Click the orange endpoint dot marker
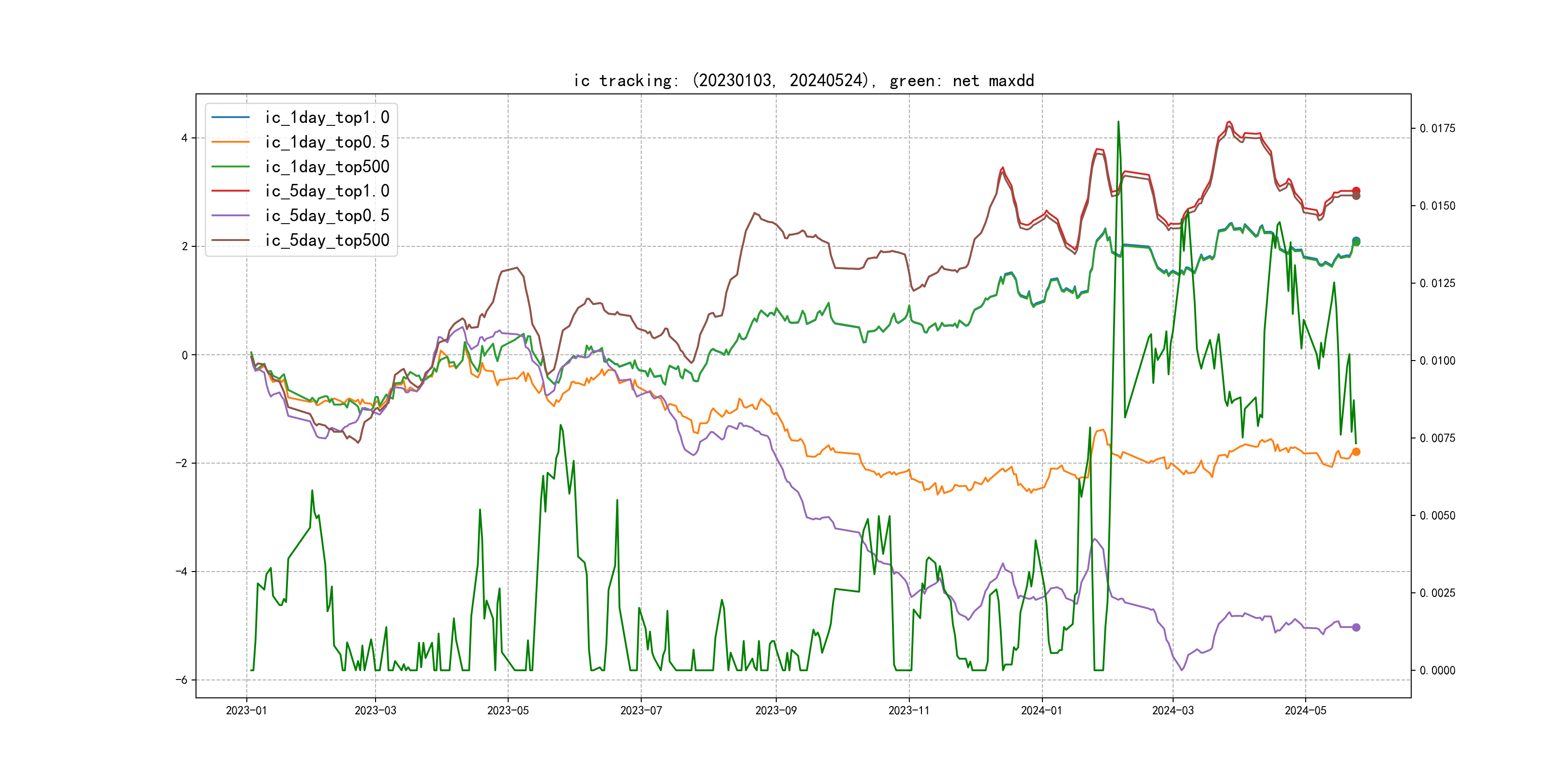 1356,452
